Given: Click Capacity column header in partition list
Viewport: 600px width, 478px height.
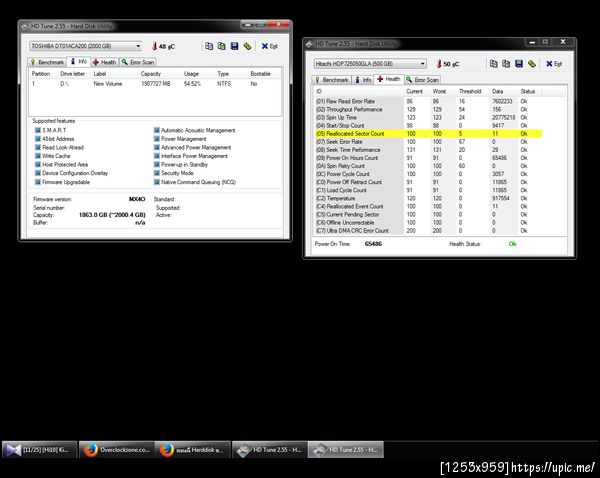Looking at the screenshot, I should point(151,73).
